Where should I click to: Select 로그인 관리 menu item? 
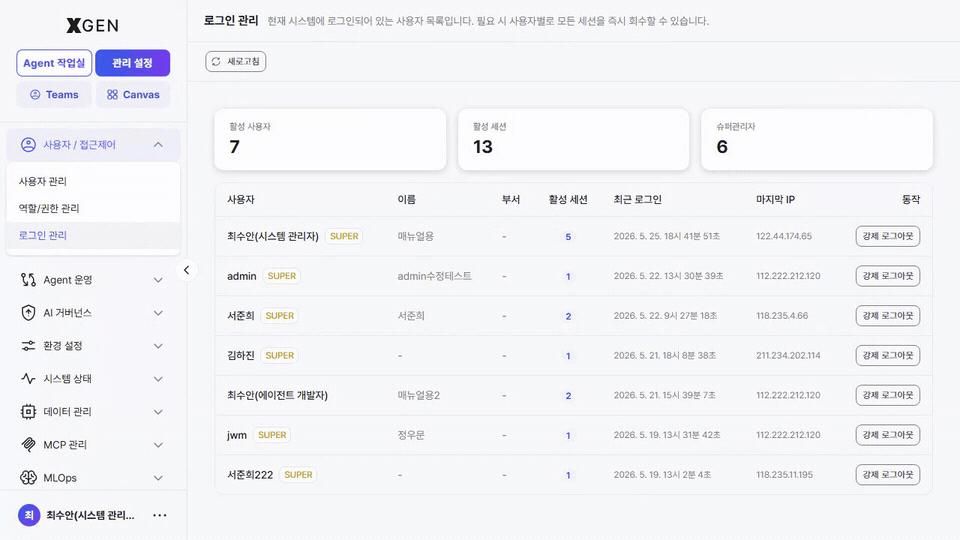click(93, 235)
